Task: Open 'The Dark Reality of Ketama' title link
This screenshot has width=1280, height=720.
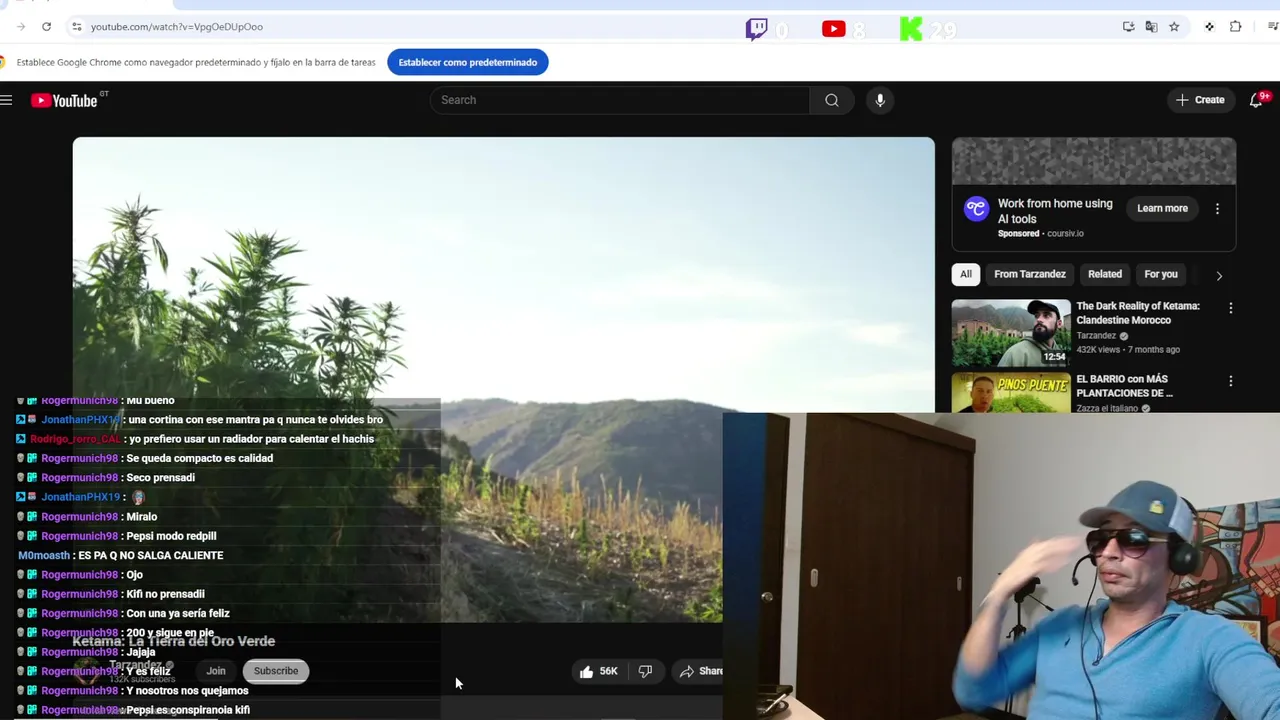Action: pos(1138,313)
